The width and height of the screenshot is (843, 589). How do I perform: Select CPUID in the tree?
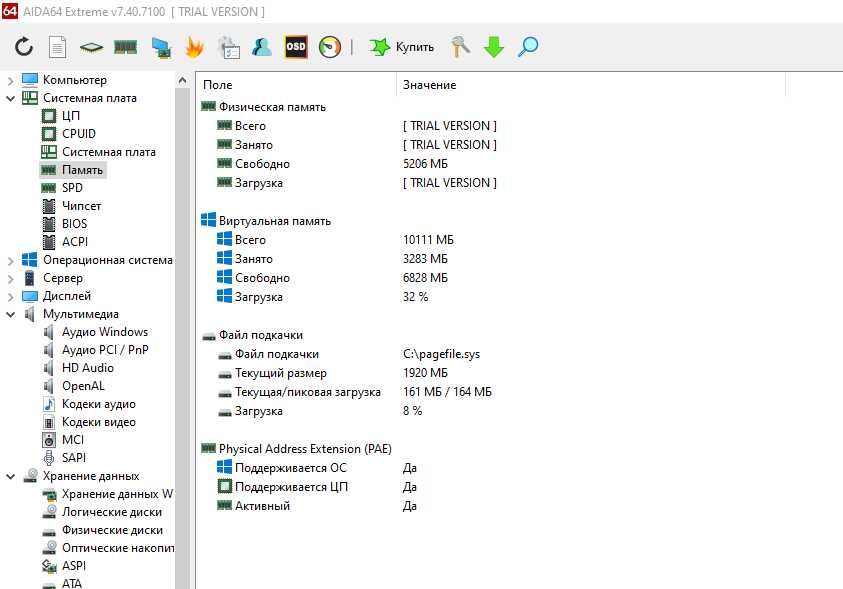pos(78,134)
